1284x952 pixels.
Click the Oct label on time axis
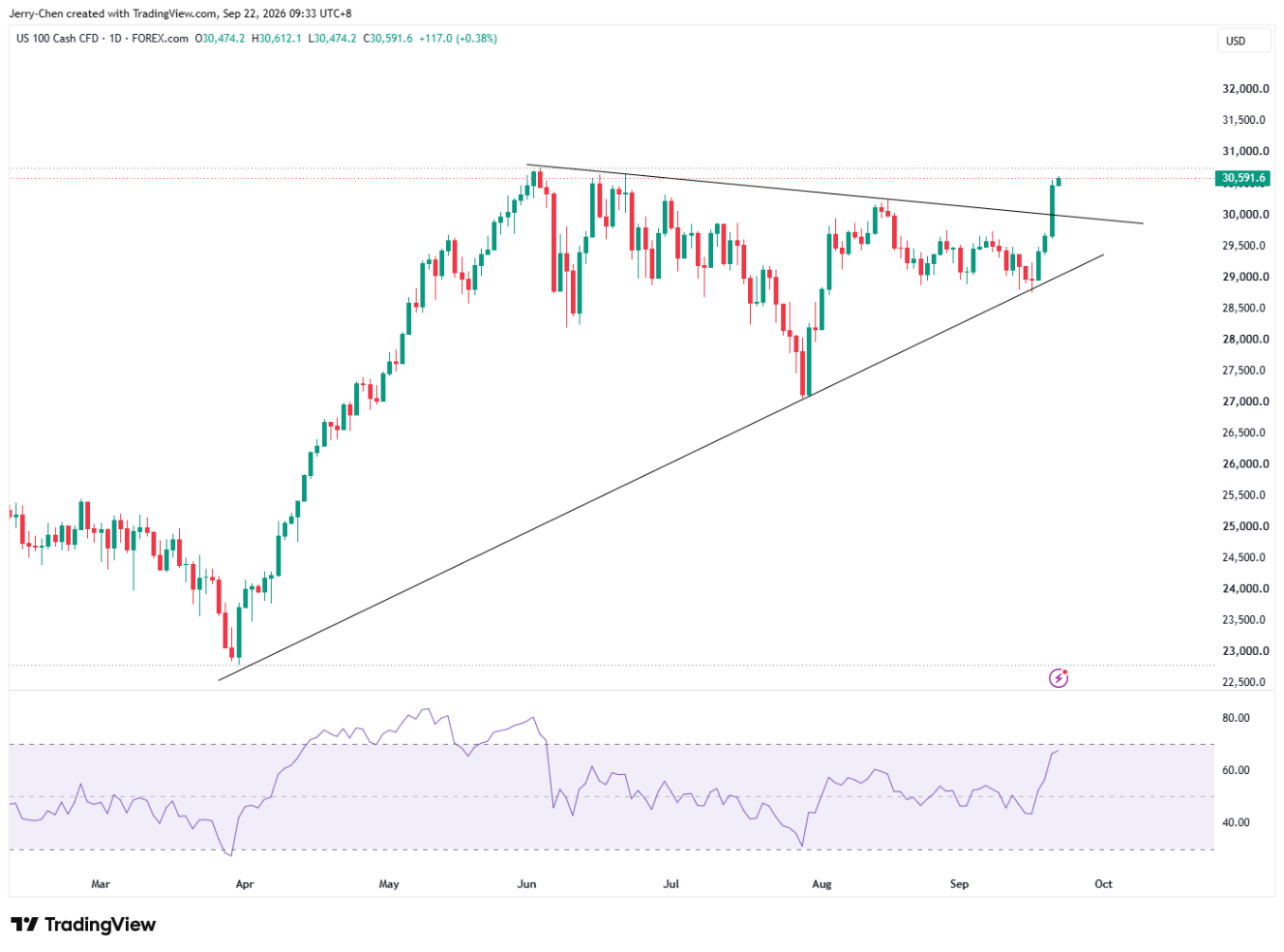point(1103,884)
